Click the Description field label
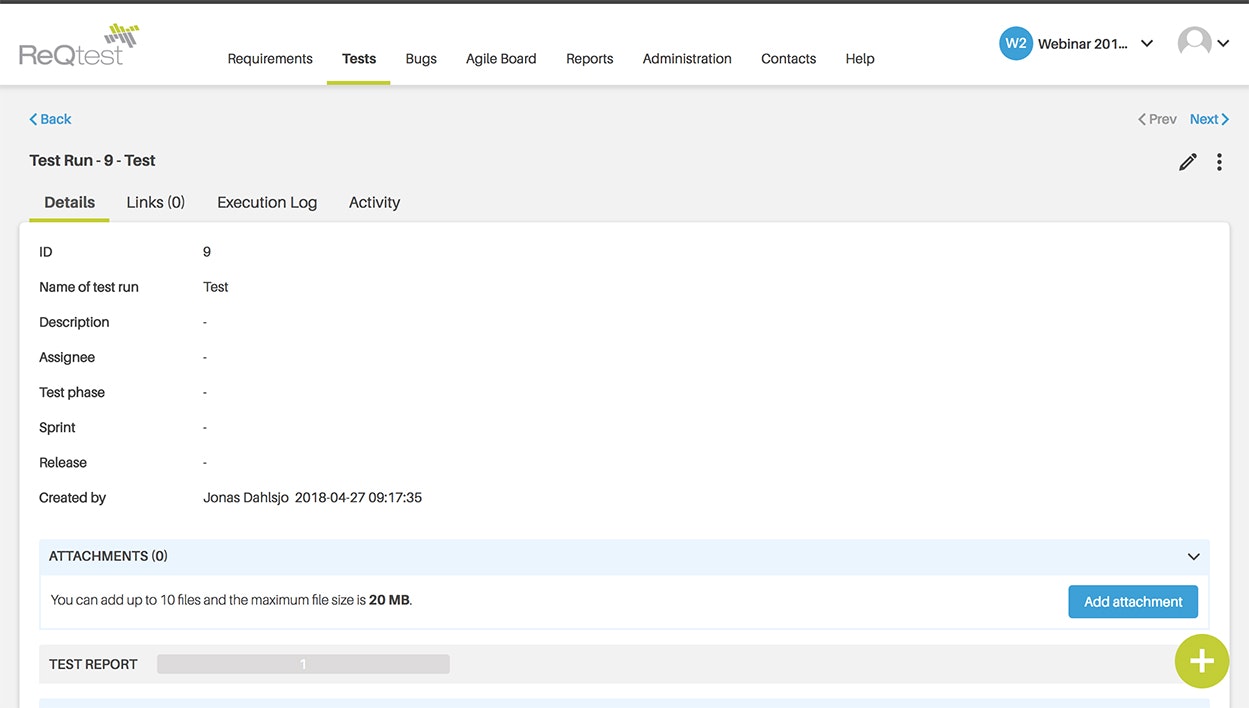The height and width of the screenshot is (708, 1249). pyautogui.click(x=74, y=322)
